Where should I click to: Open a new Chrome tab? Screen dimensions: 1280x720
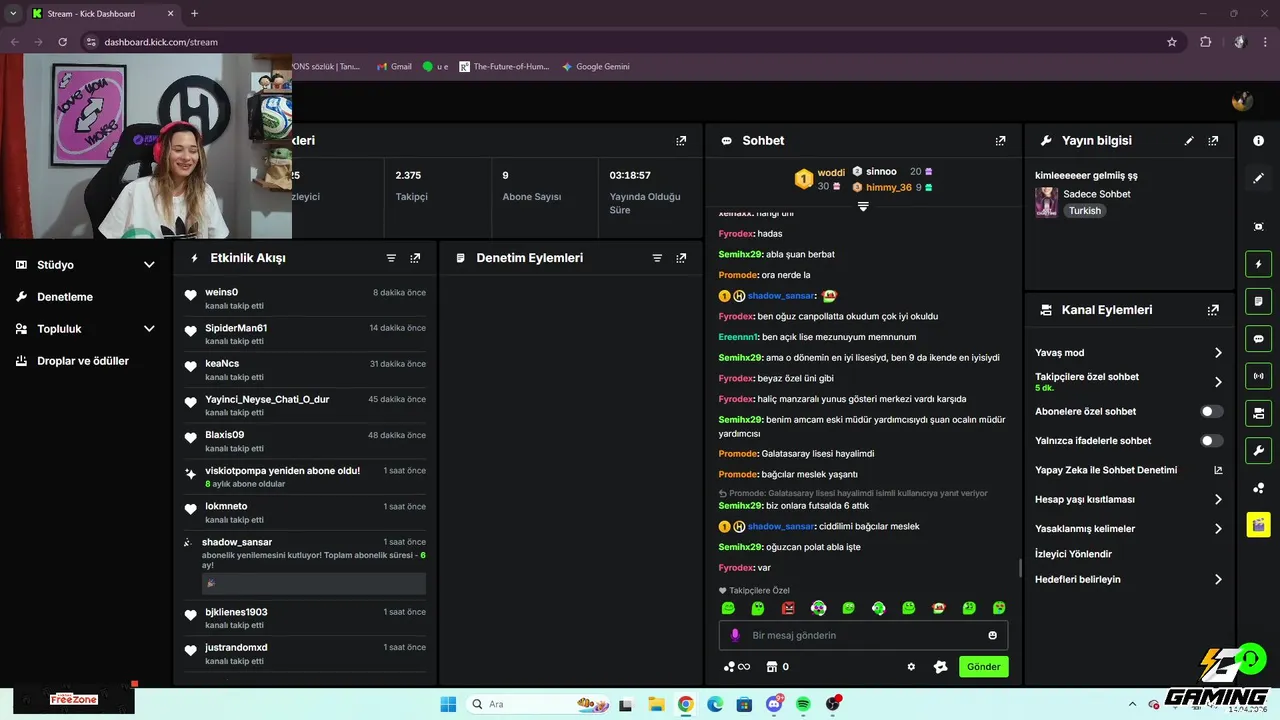click(x=194, y=13)
